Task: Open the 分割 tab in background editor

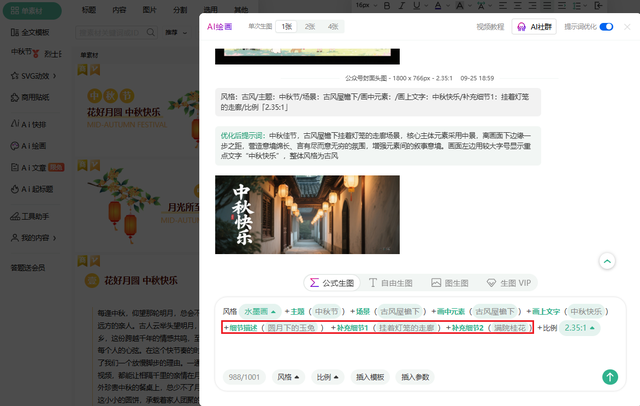Action: (180, 10)
